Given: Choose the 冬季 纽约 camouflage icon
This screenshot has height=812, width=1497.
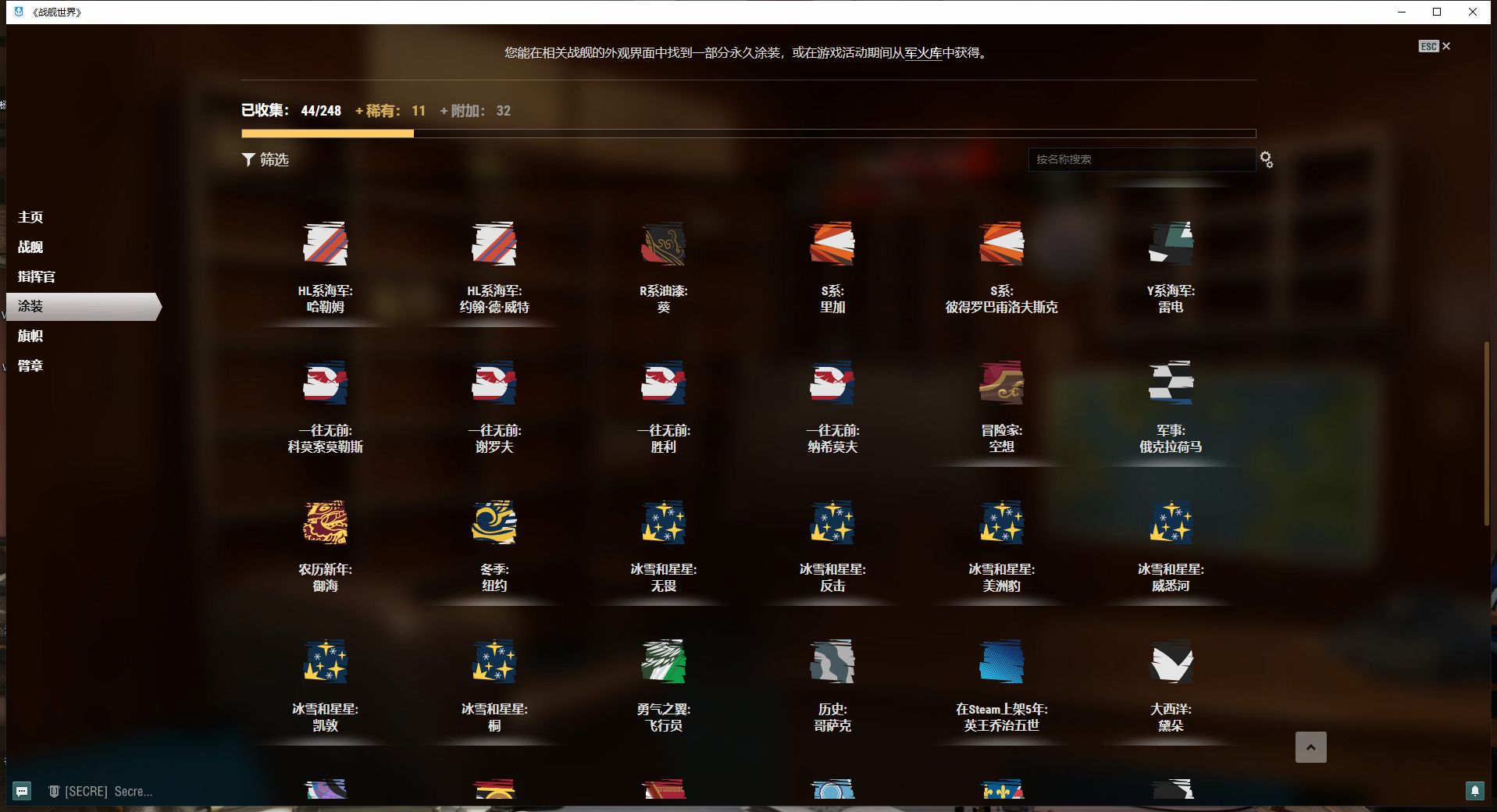Looking at the screenshot, I should point(494,522).
